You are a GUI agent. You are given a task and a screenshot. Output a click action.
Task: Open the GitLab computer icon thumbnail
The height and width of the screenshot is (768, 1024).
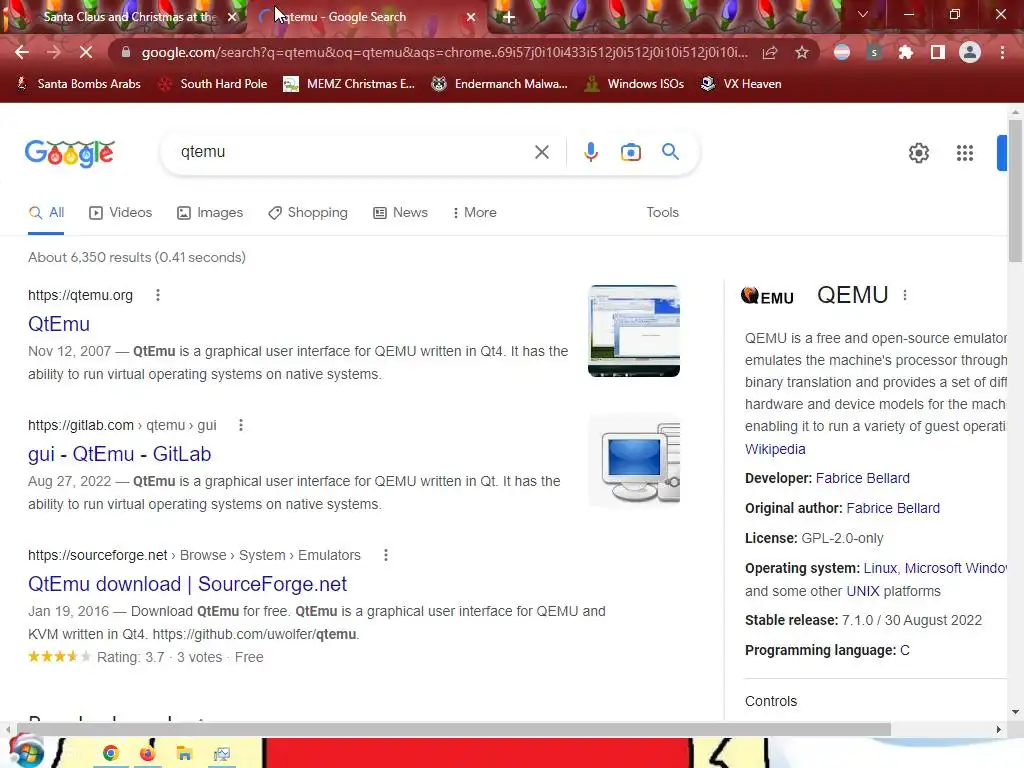tap(633, 461)
